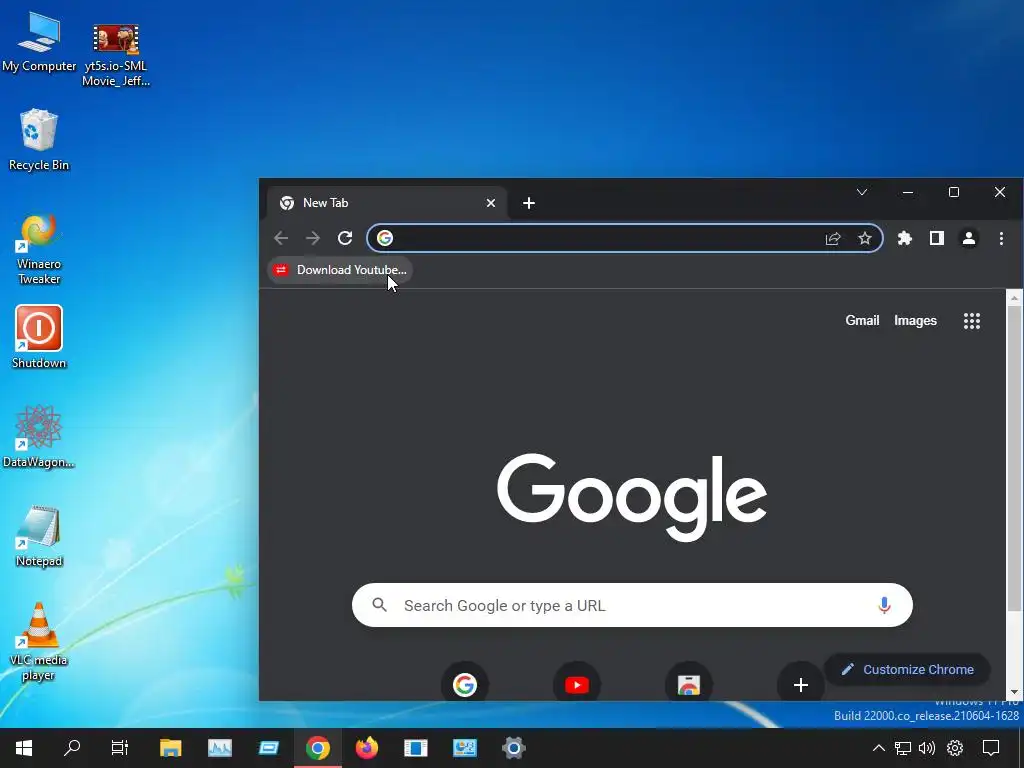Select Recycle Bin desktop icon
Screen dimensions: 1024x768
click(39, 140)
